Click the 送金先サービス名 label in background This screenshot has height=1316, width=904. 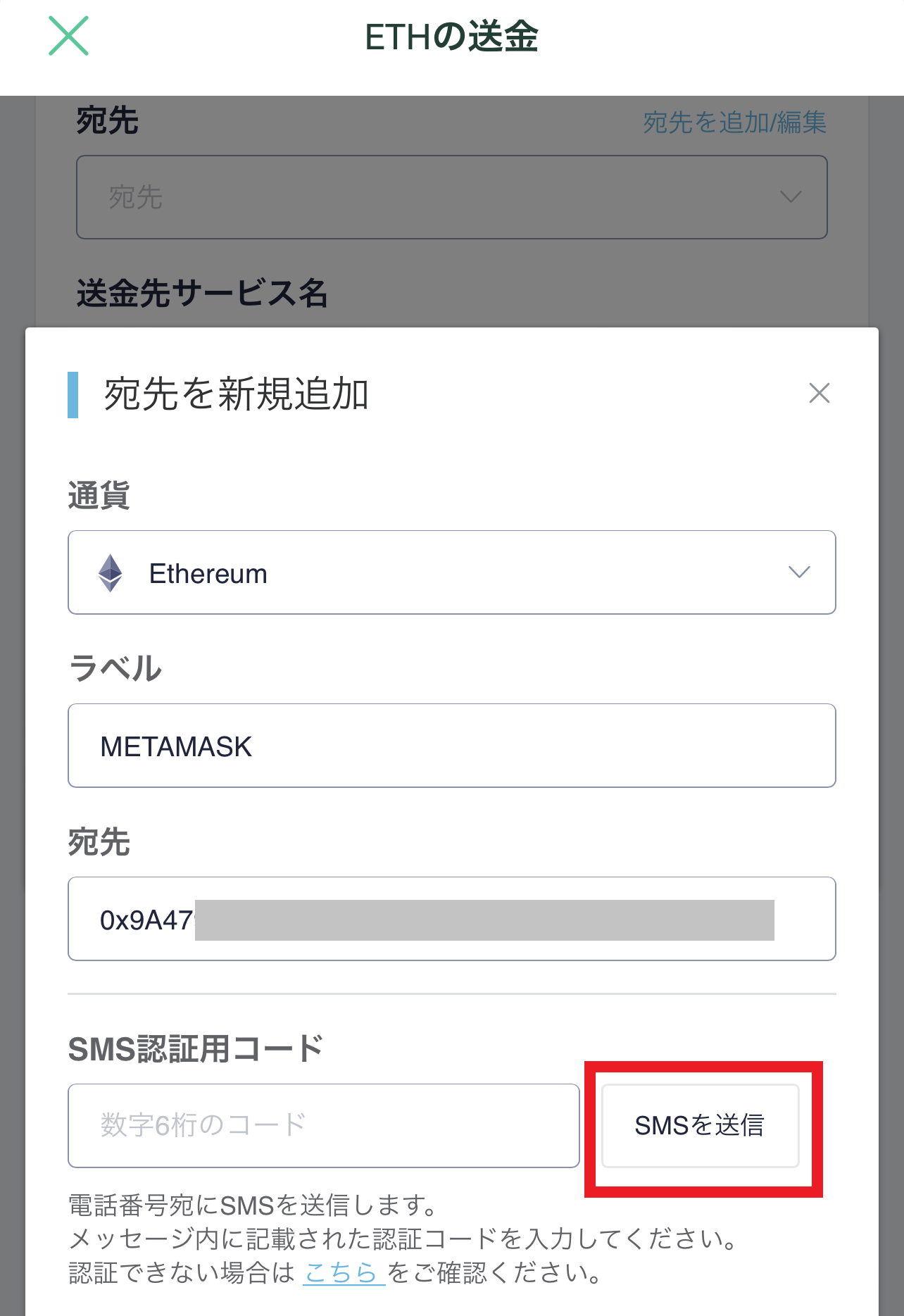[203, 294]
